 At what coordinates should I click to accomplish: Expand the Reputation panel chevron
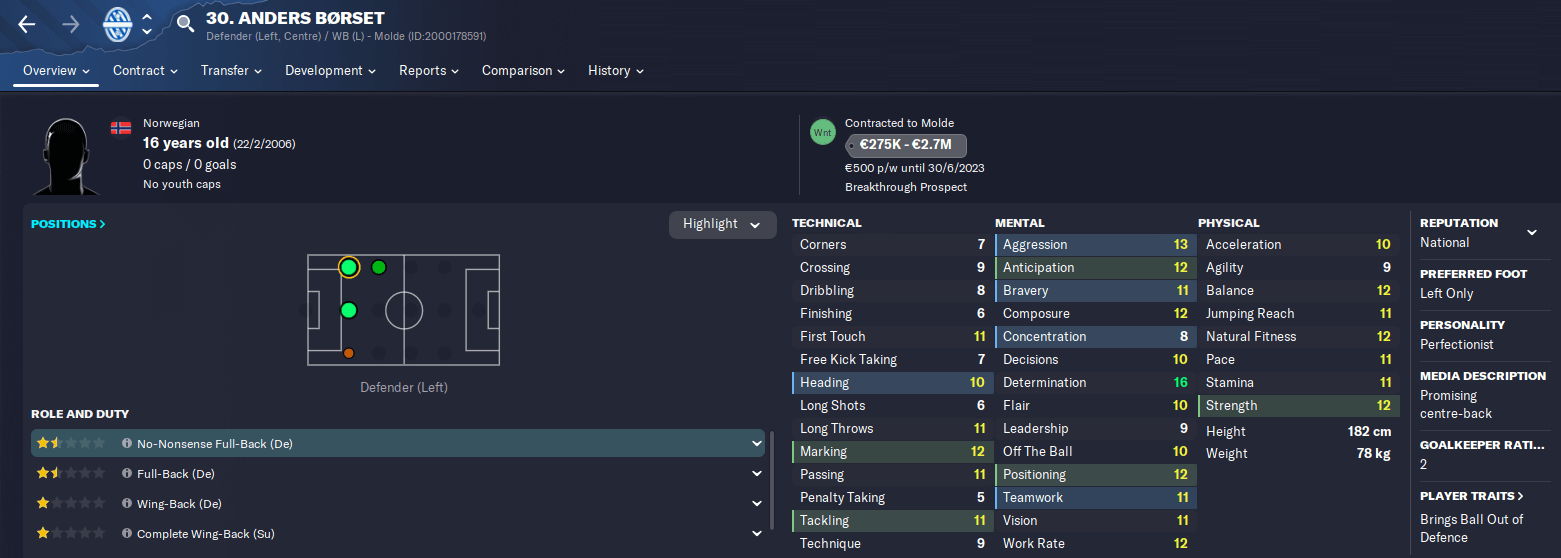point(1531,233)
